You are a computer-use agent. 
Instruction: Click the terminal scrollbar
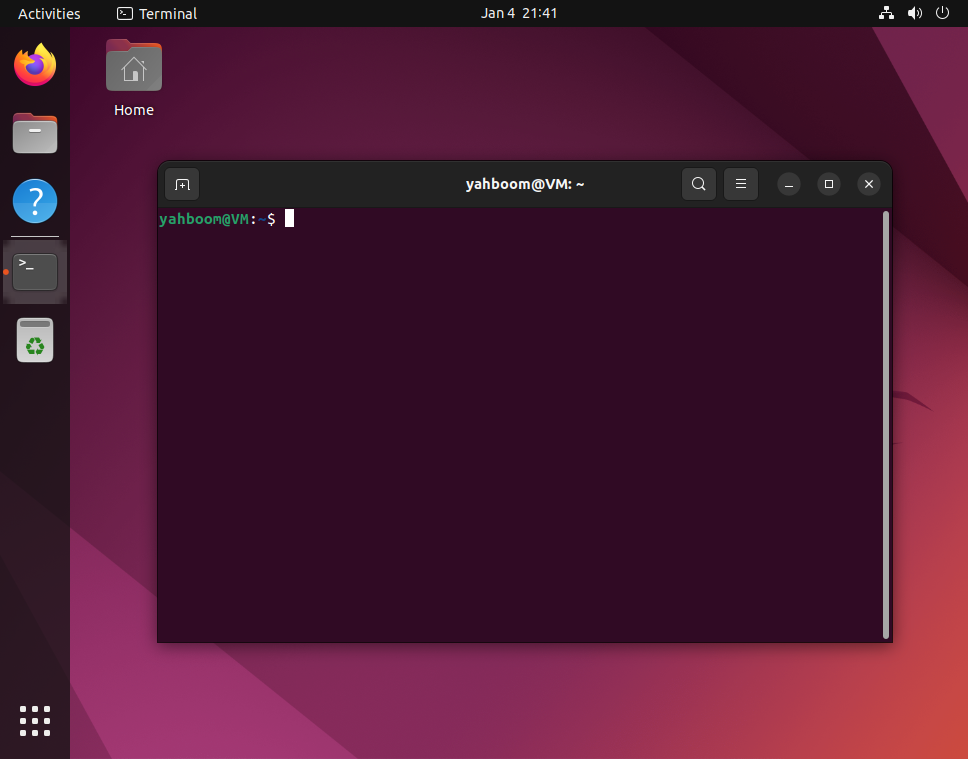886,420
